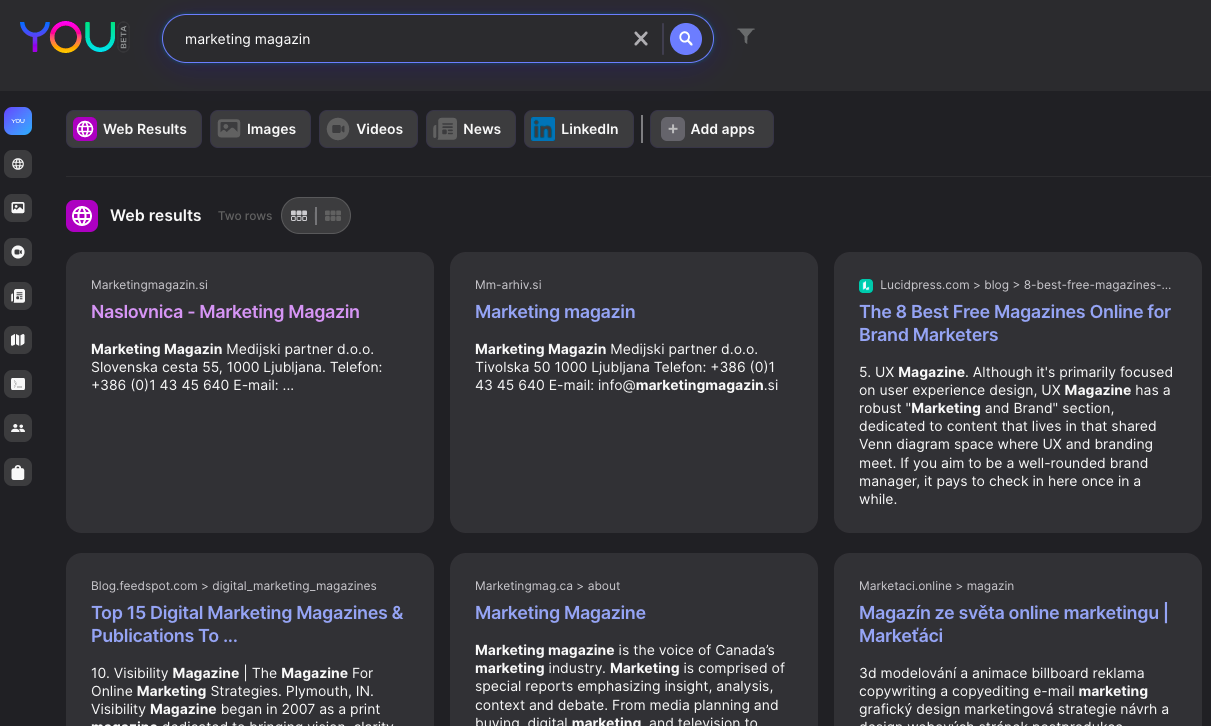Open the images icon in sidebar

[18, 208]
